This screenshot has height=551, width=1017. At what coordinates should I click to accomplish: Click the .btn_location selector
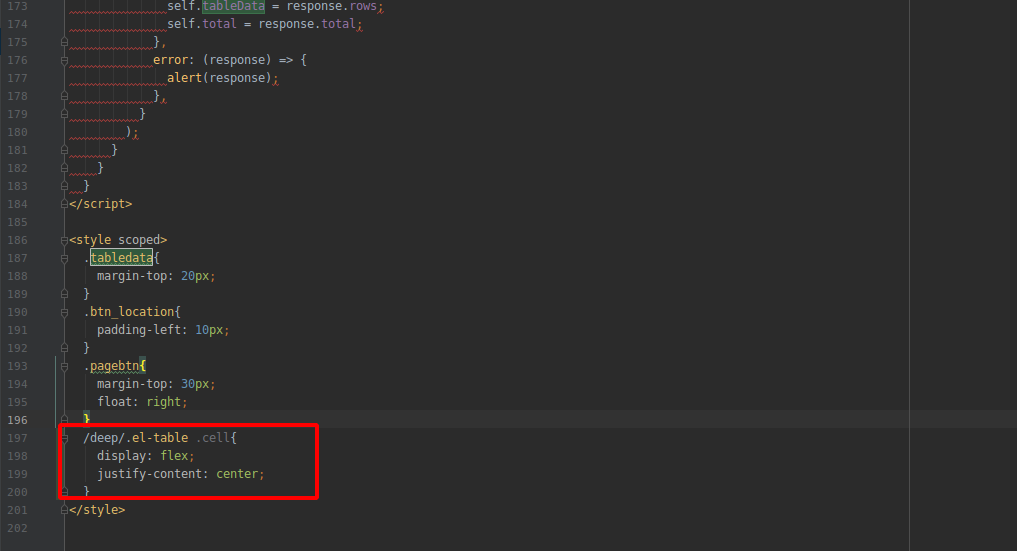tap(129, 312)
